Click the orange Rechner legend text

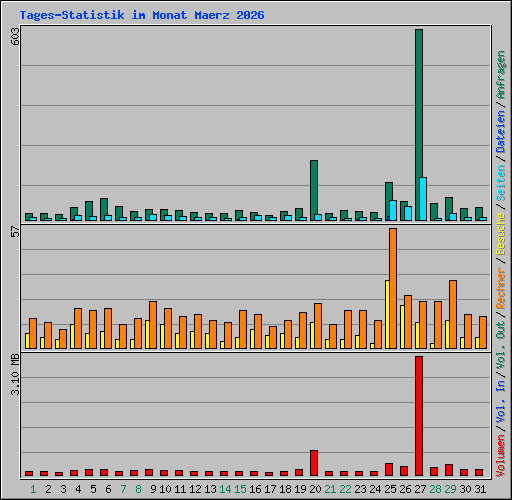tap(501, 288)
